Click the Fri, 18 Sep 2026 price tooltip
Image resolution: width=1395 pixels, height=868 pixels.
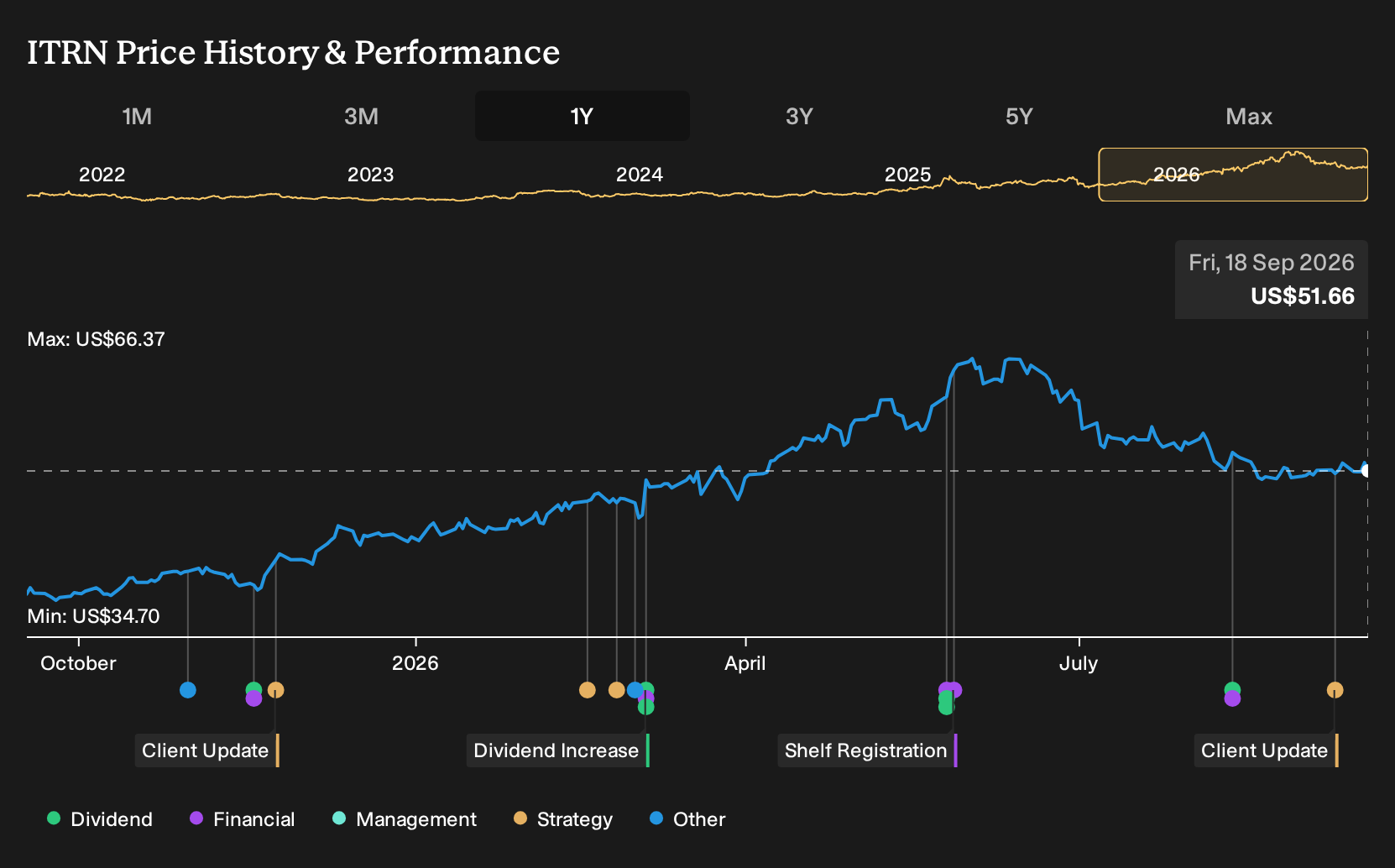(x=1272, y=280)
